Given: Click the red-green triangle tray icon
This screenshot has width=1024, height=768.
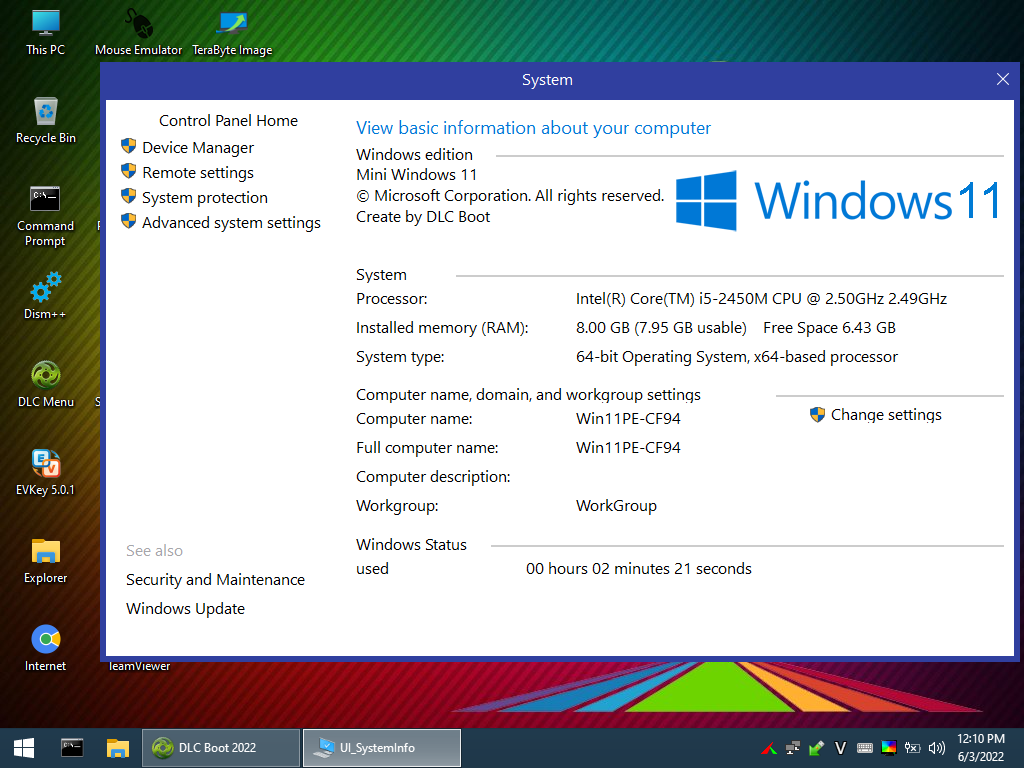Looking at the screenshot, I should click(x=769, y=748).
